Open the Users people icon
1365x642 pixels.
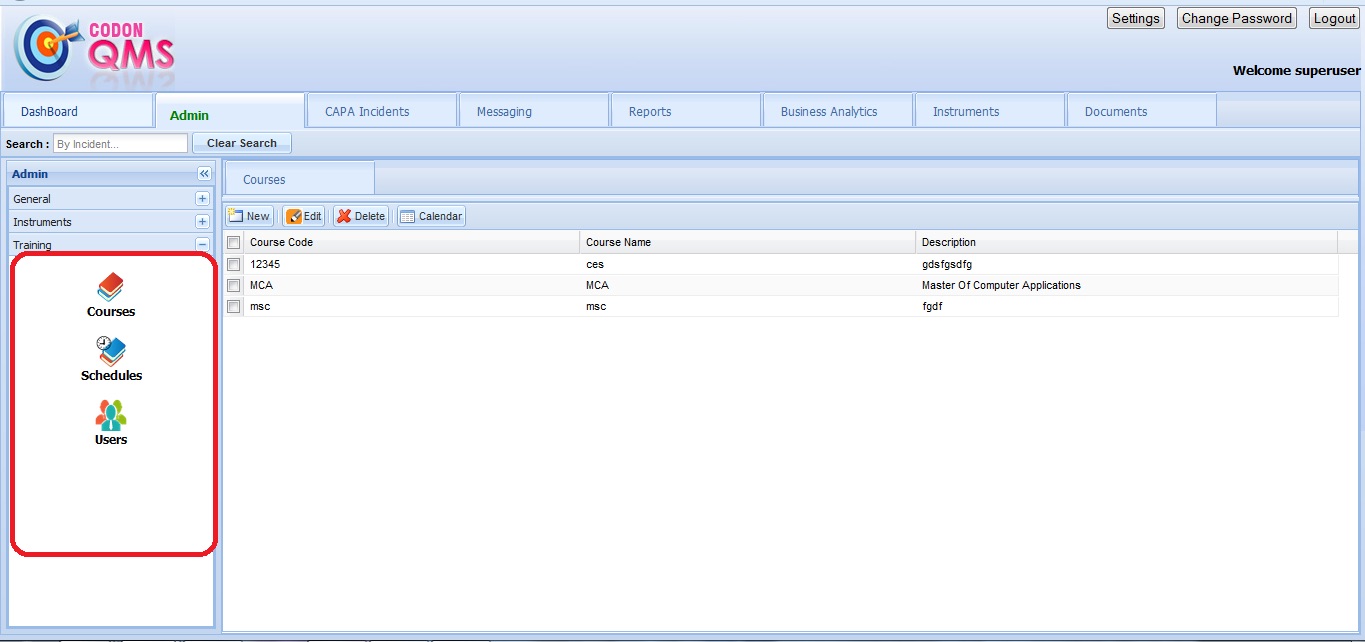point(111,415)
